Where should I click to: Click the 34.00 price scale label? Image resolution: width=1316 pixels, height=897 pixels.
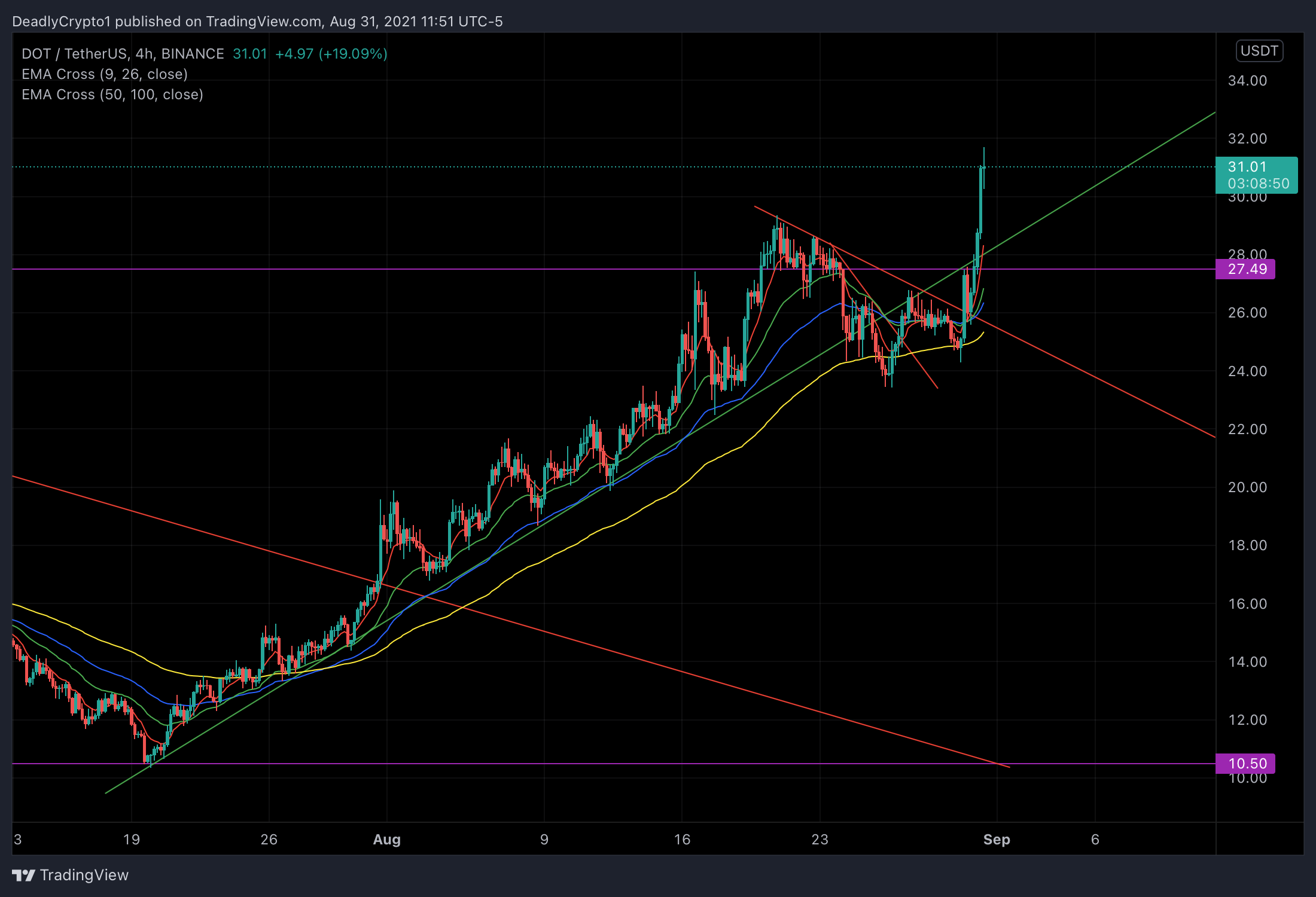1247,81
